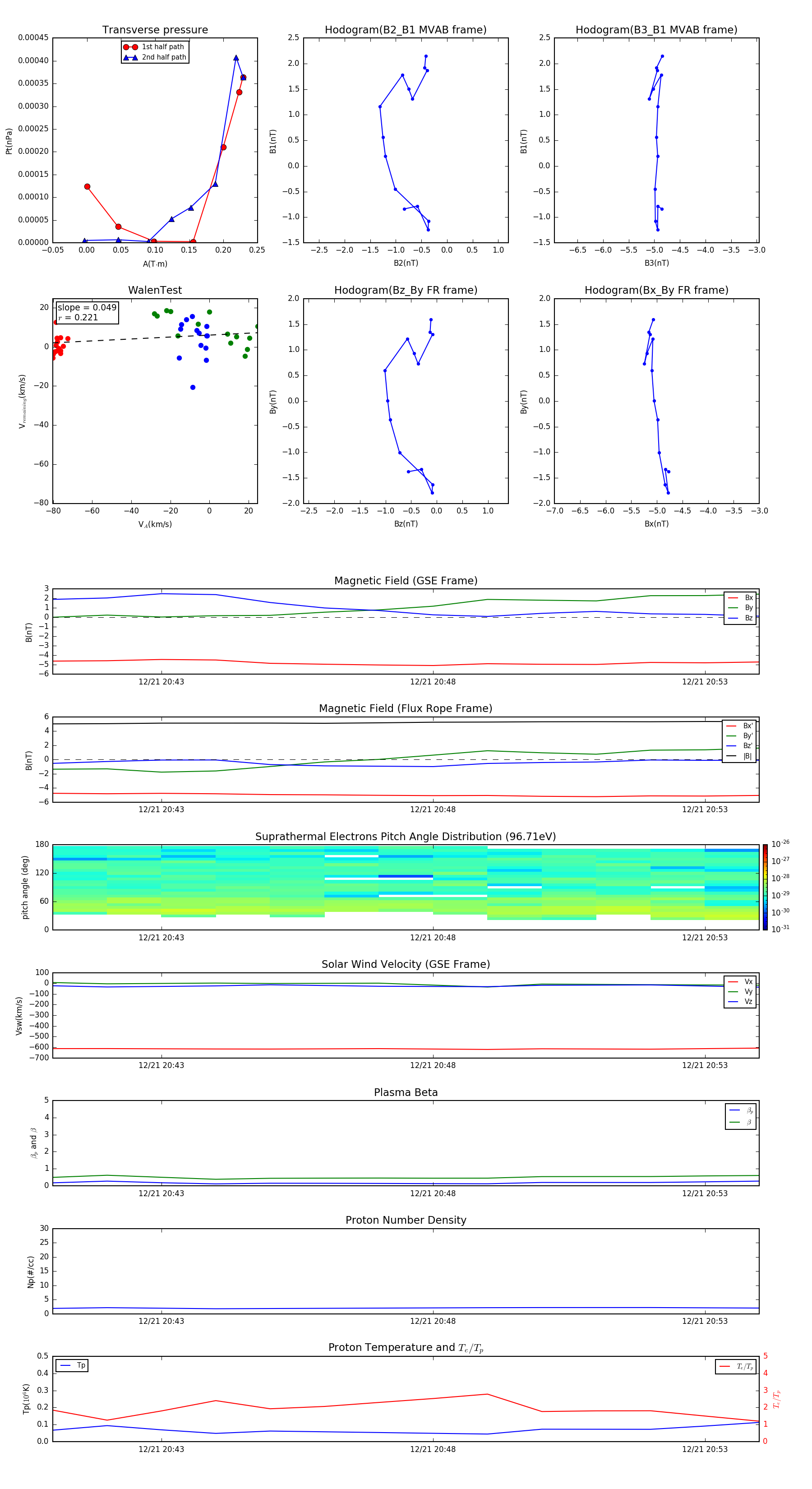Click By' legend entry in Flux Rope plot
The width and height of the screenshot is (812, 1489).
pyautogui.click(x=739, y=736)
